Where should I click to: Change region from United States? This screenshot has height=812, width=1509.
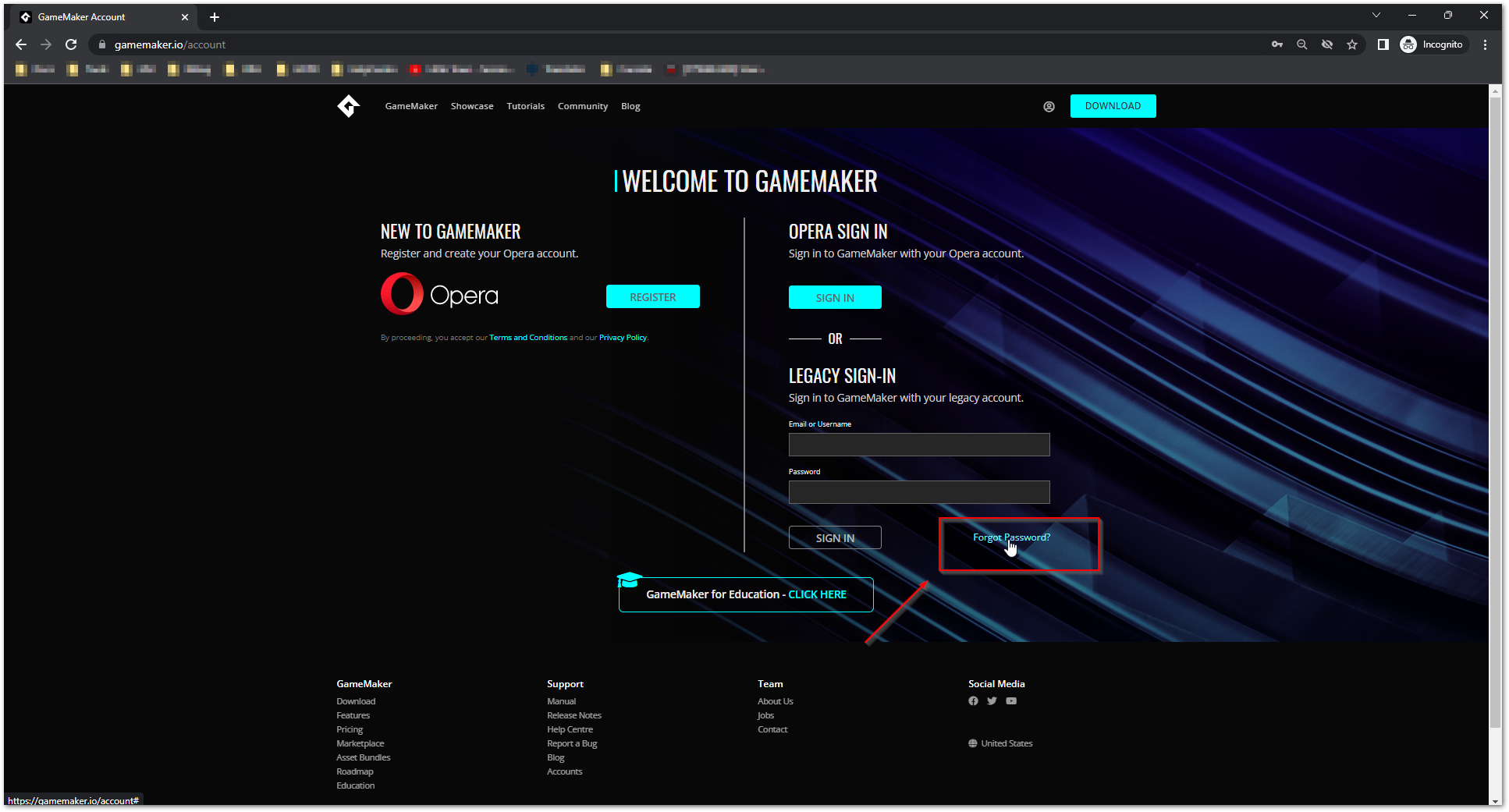tap(1000, 743)
